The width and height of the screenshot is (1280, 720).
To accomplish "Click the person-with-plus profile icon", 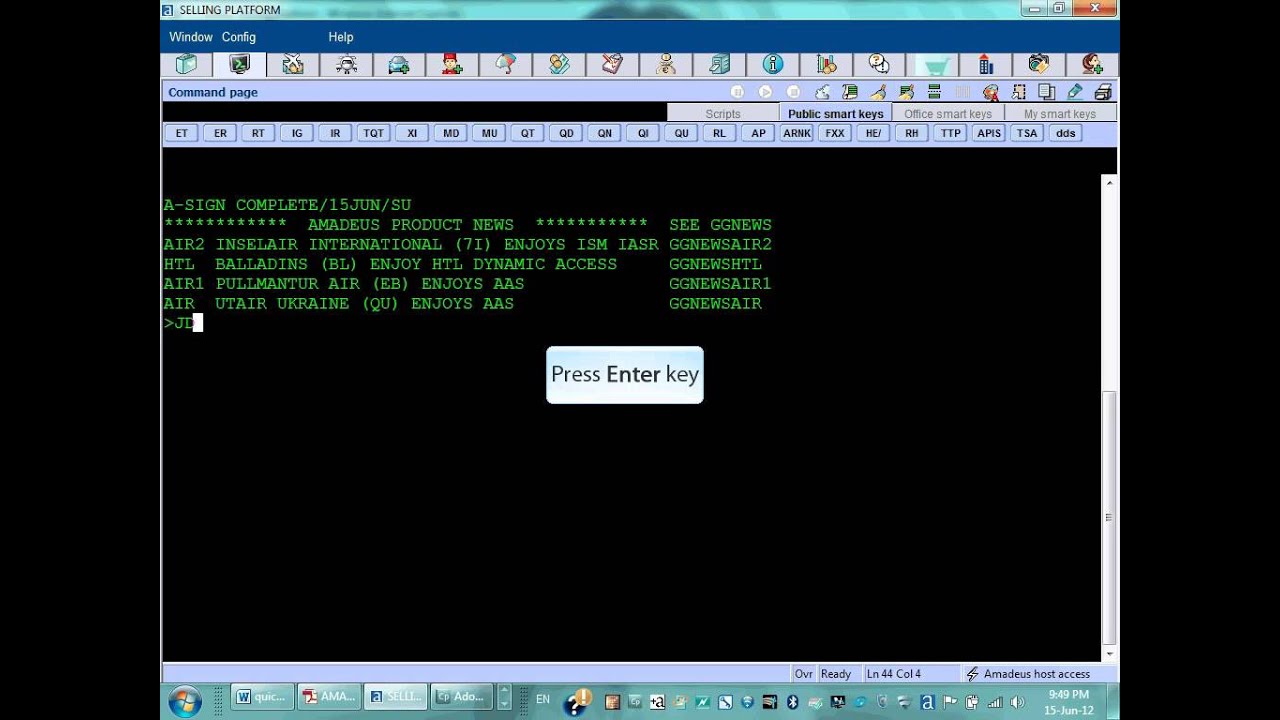I will [1092, 65].
